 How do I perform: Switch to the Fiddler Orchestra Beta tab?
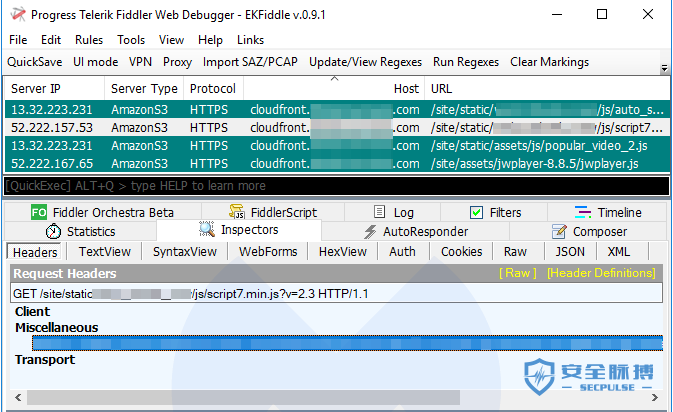103,212
